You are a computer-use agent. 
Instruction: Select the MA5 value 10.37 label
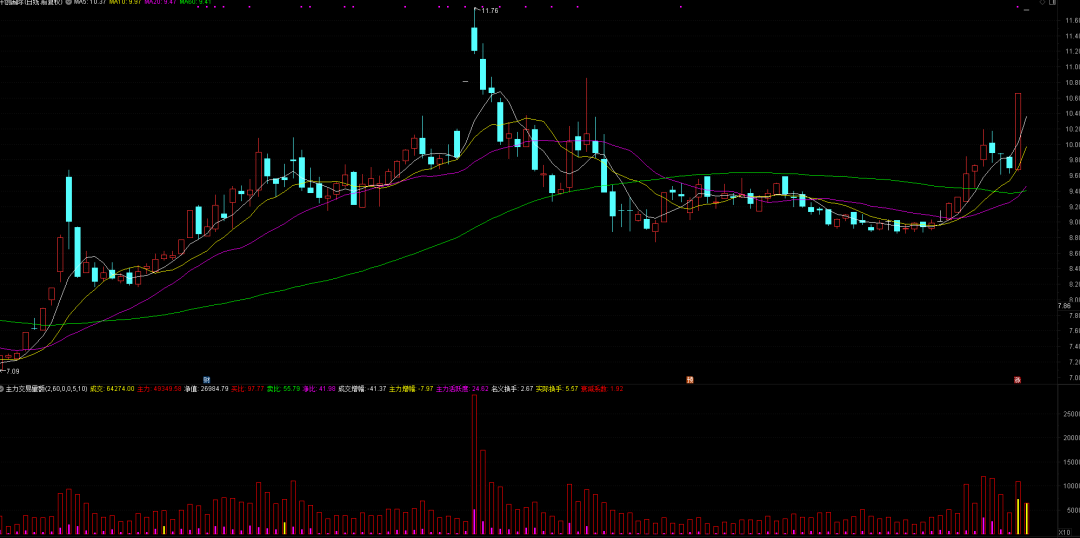pos(90,3)
